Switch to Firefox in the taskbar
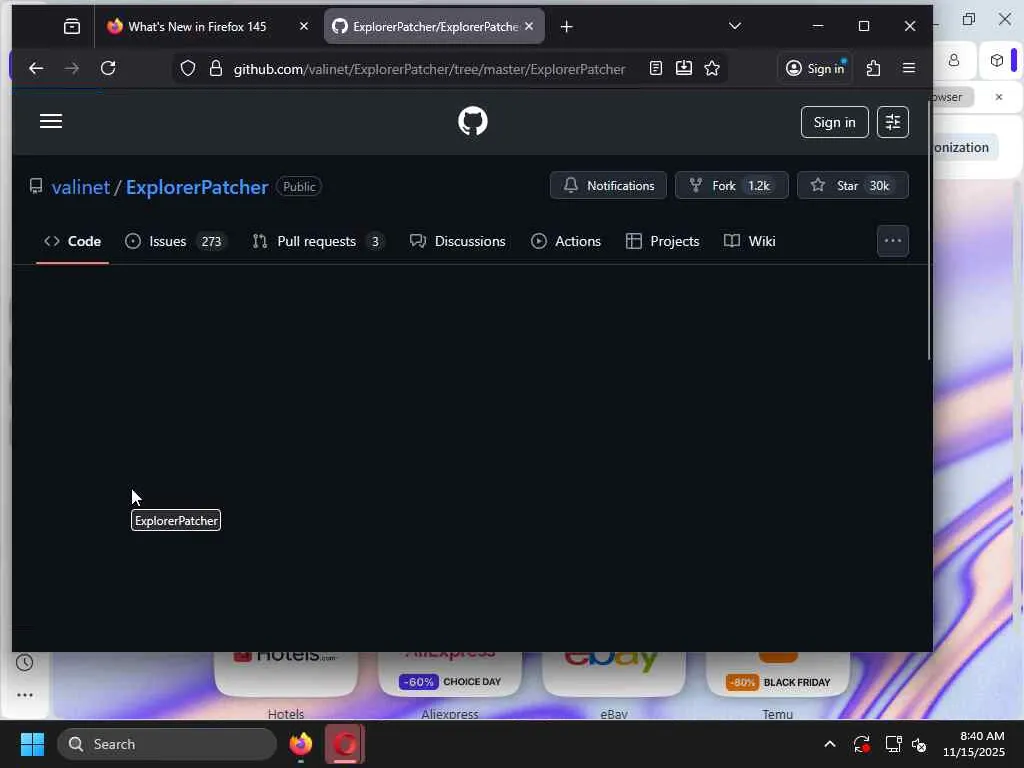The height and width of the screenshot is (768, 1024). click(x=301, y=744)
